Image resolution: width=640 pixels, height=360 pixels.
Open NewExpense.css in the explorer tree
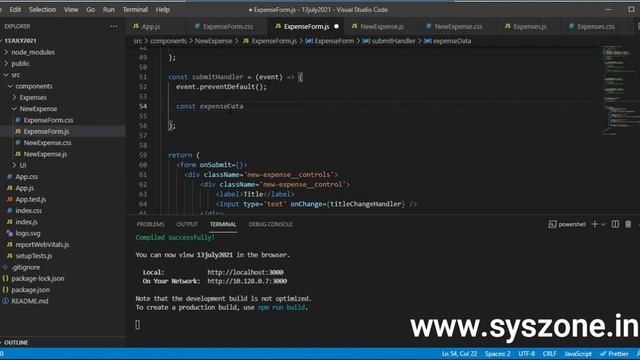pos(47,143)
